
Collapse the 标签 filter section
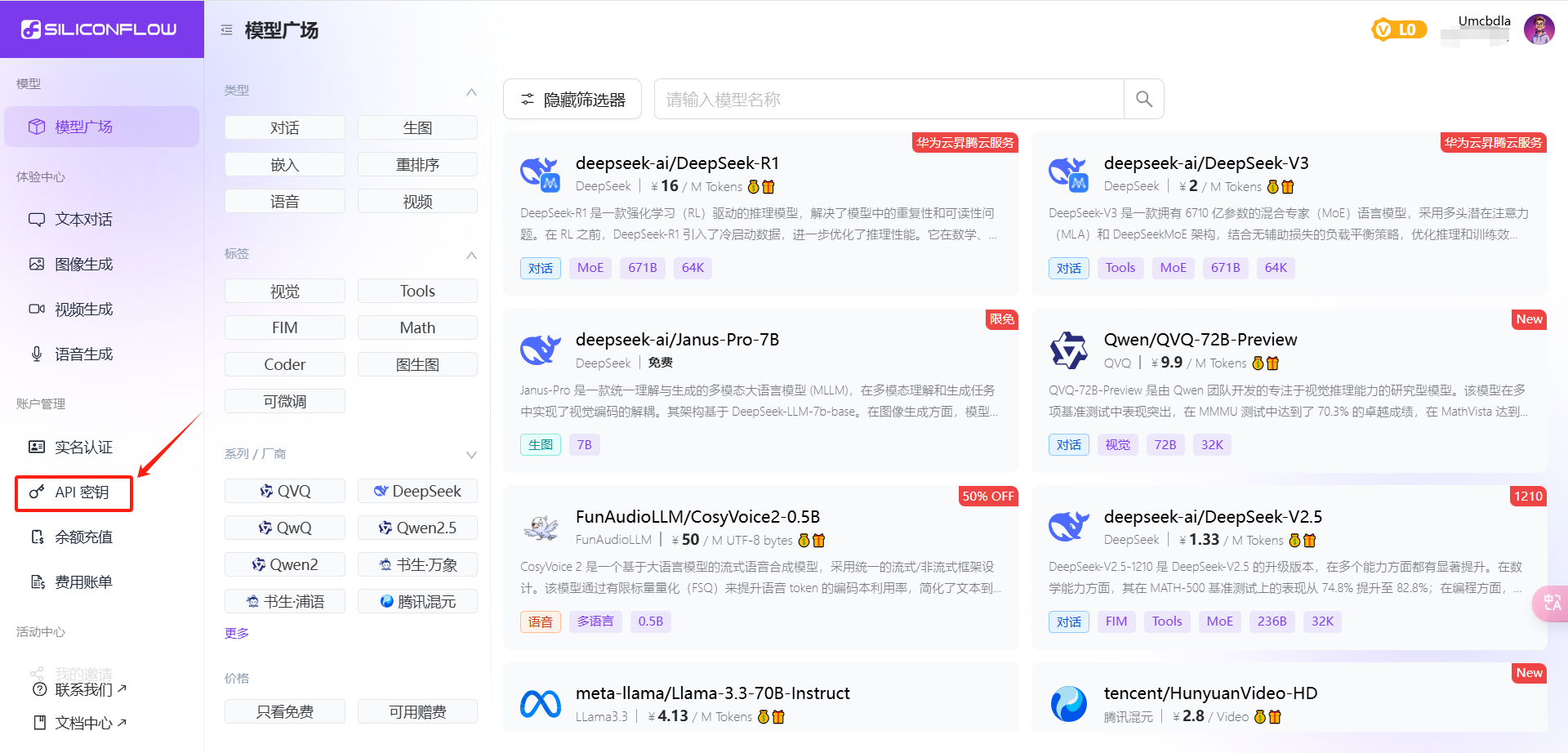pos(471,256)
